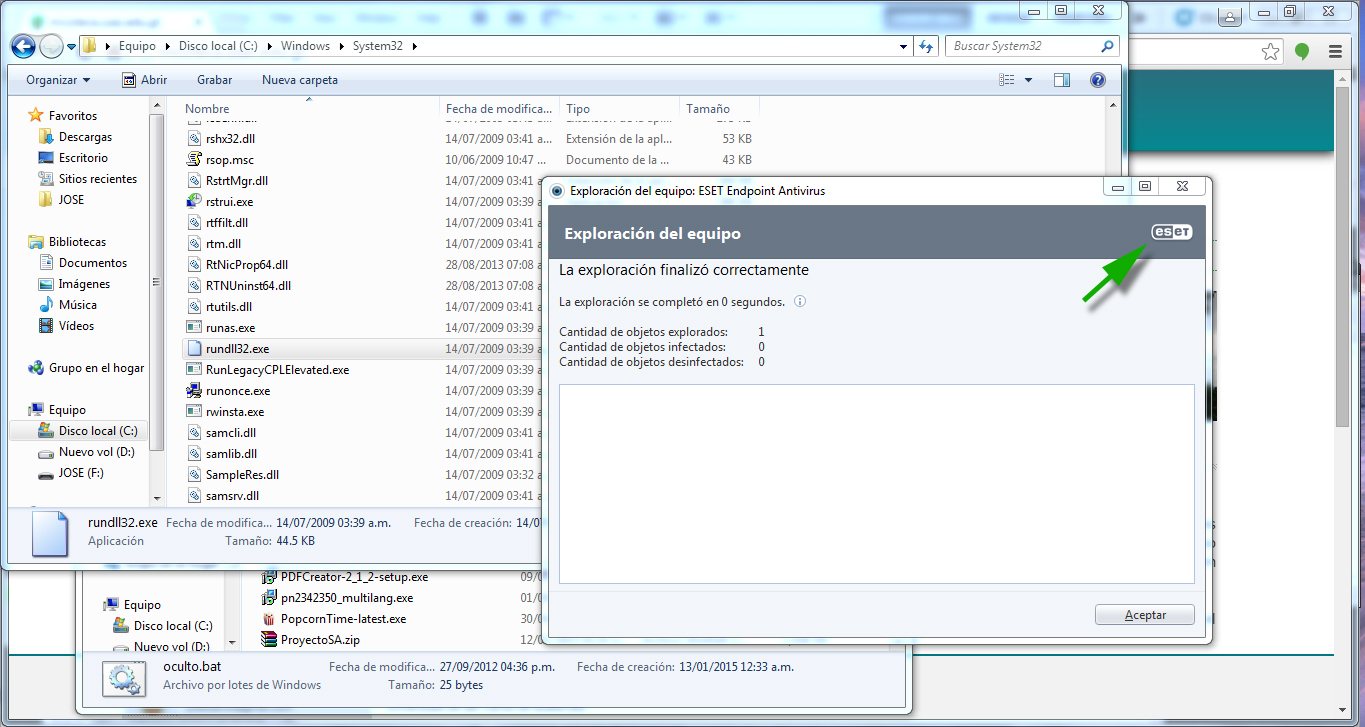Viewport: 1365px width, 727px height.
Task: Select Bibliotecas in the navigation pane
Action: pyautogui.click(x=77, y=242)
